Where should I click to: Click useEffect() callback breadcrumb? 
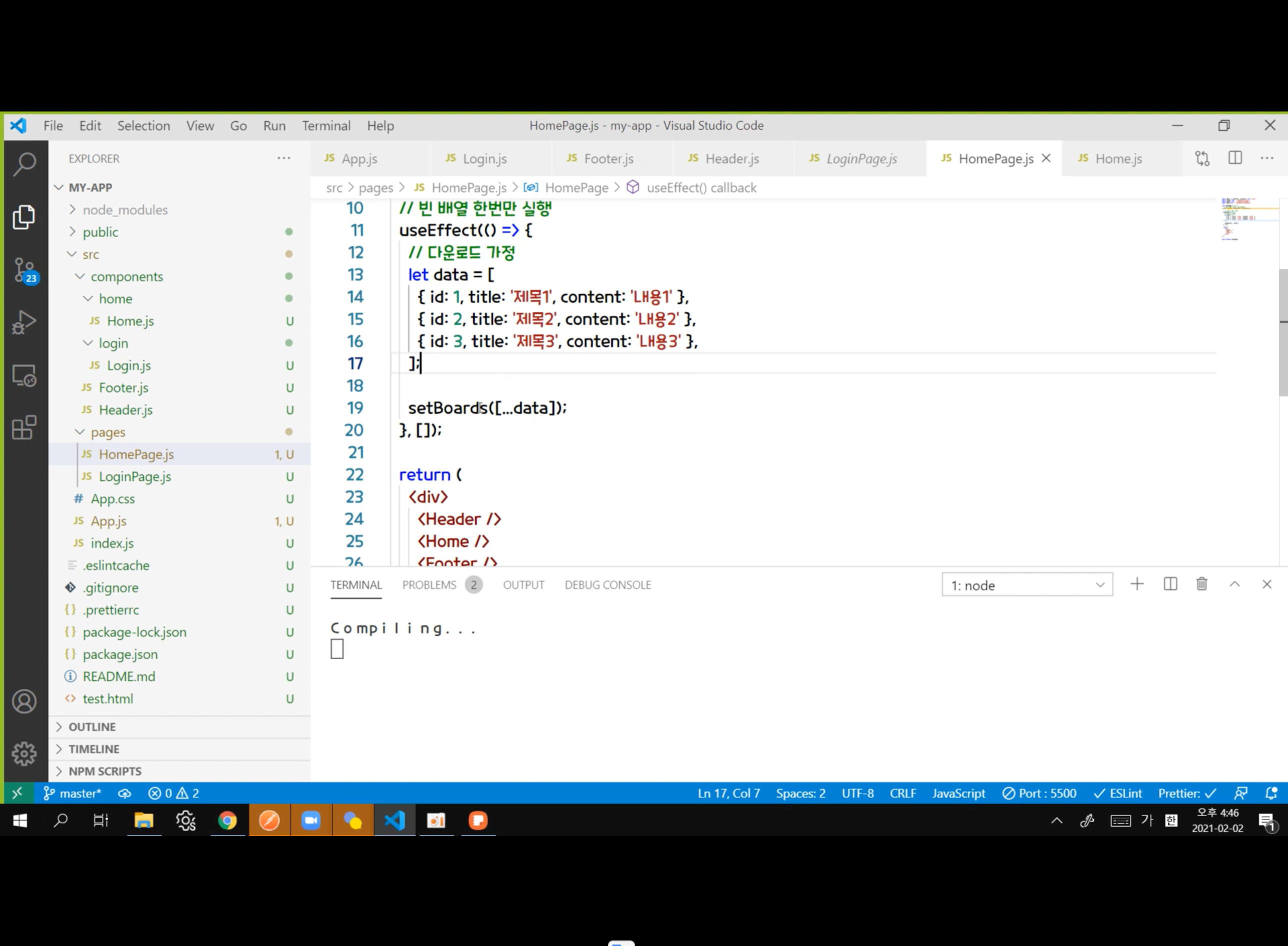point(701,188)
